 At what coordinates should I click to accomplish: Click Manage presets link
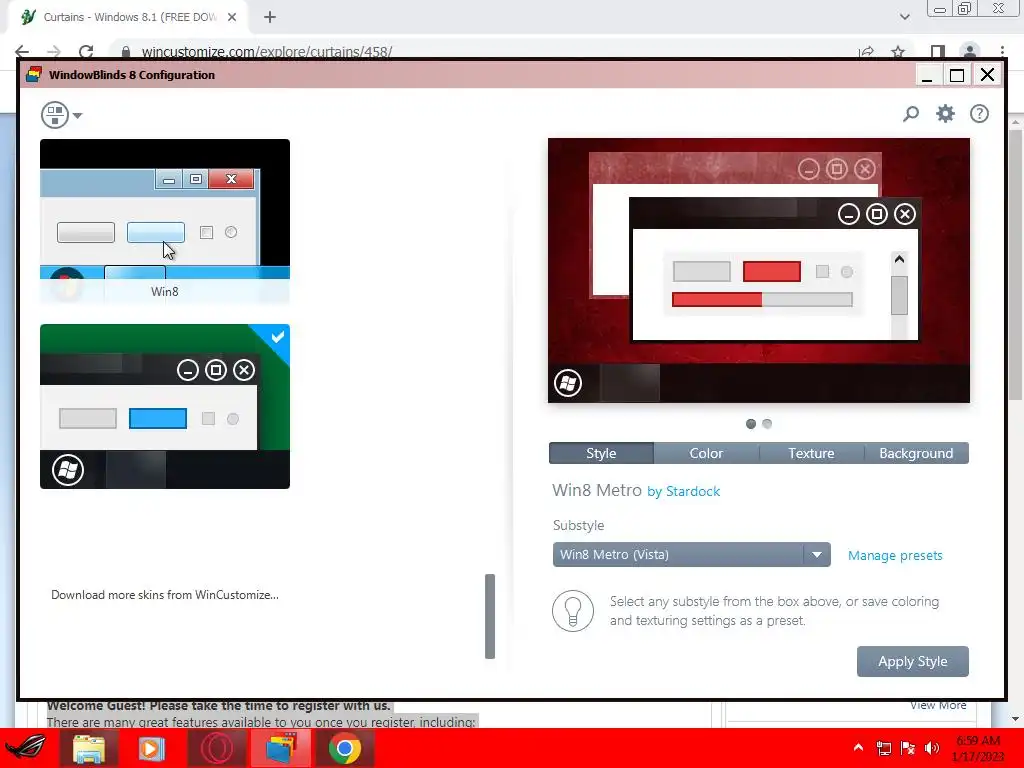pyautogui.click(x=895, y=555)
